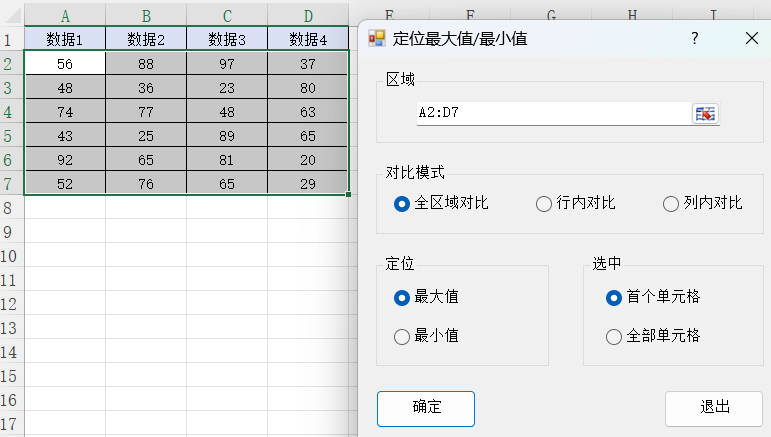The height and width of the screenshot is (437, 771).
Task: Click cell containing 数据2 header
Action: [146, 40]
